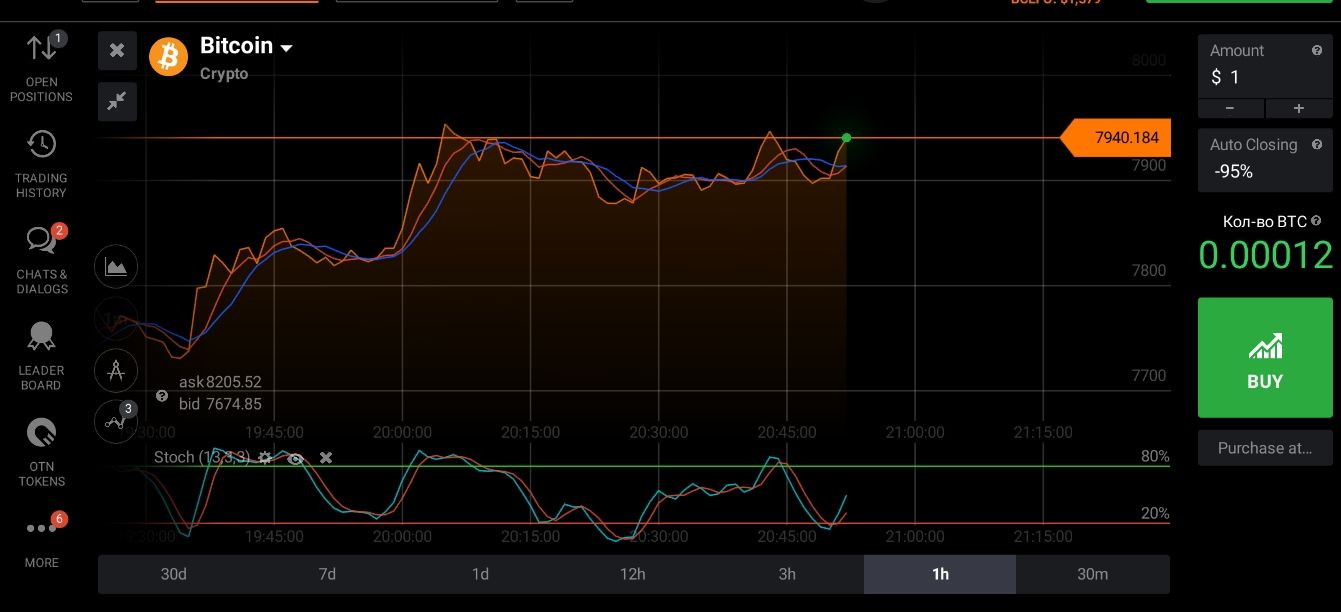The height and width of the screenshot is (612, 1341).
Task: Expand the Bitcoin asset dropdown
Action: tap(286, 48)
